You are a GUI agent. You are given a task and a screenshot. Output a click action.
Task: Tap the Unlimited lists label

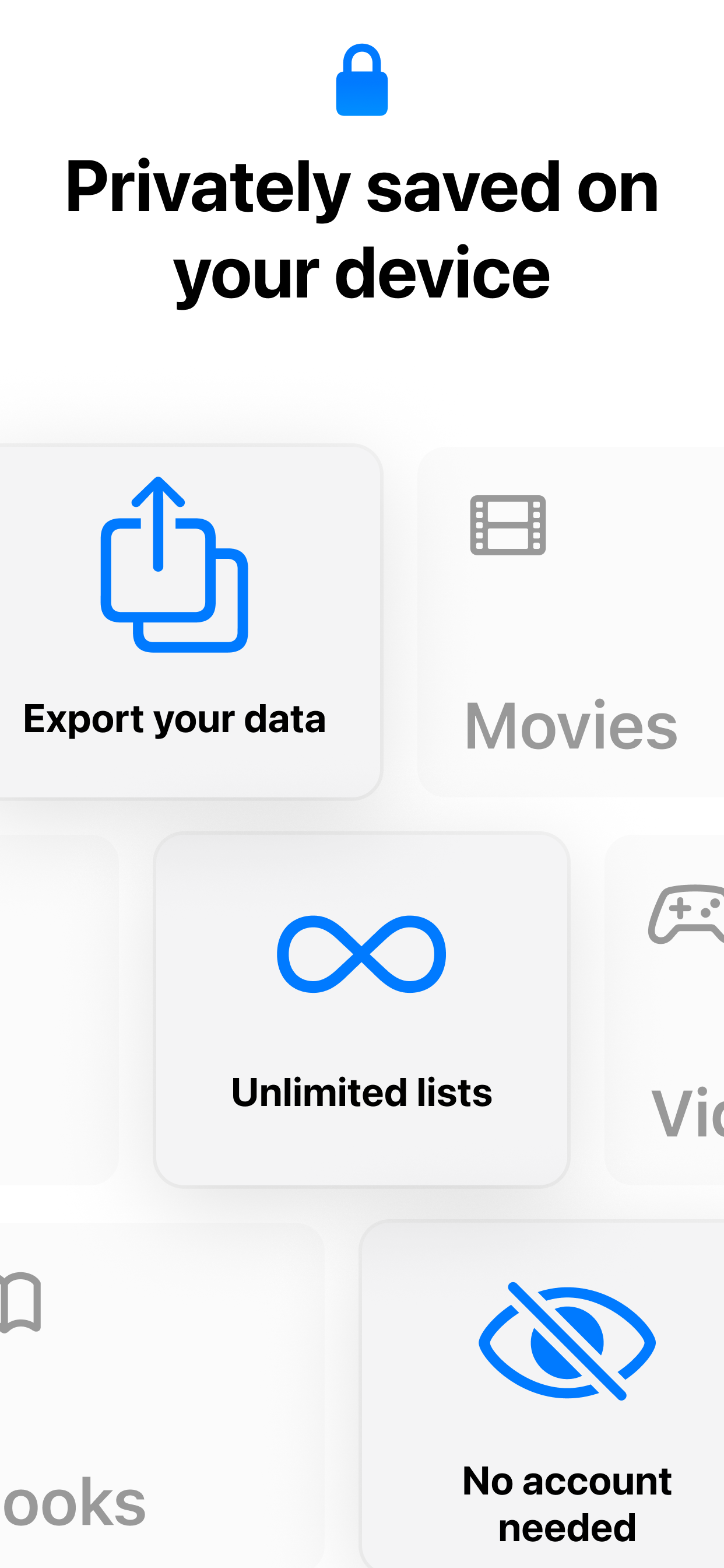click(361, 1092)
